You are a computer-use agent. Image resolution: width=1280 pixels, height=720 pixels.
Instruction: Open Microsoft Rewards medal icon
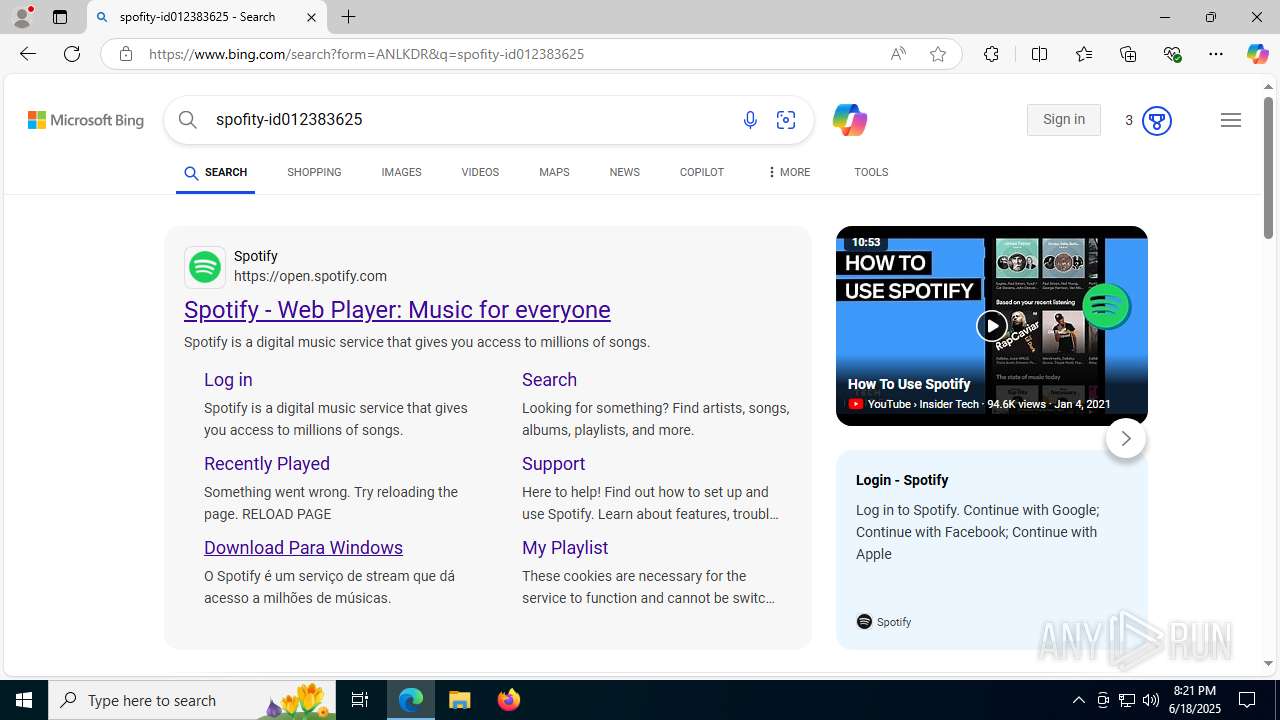(1156, 121)
